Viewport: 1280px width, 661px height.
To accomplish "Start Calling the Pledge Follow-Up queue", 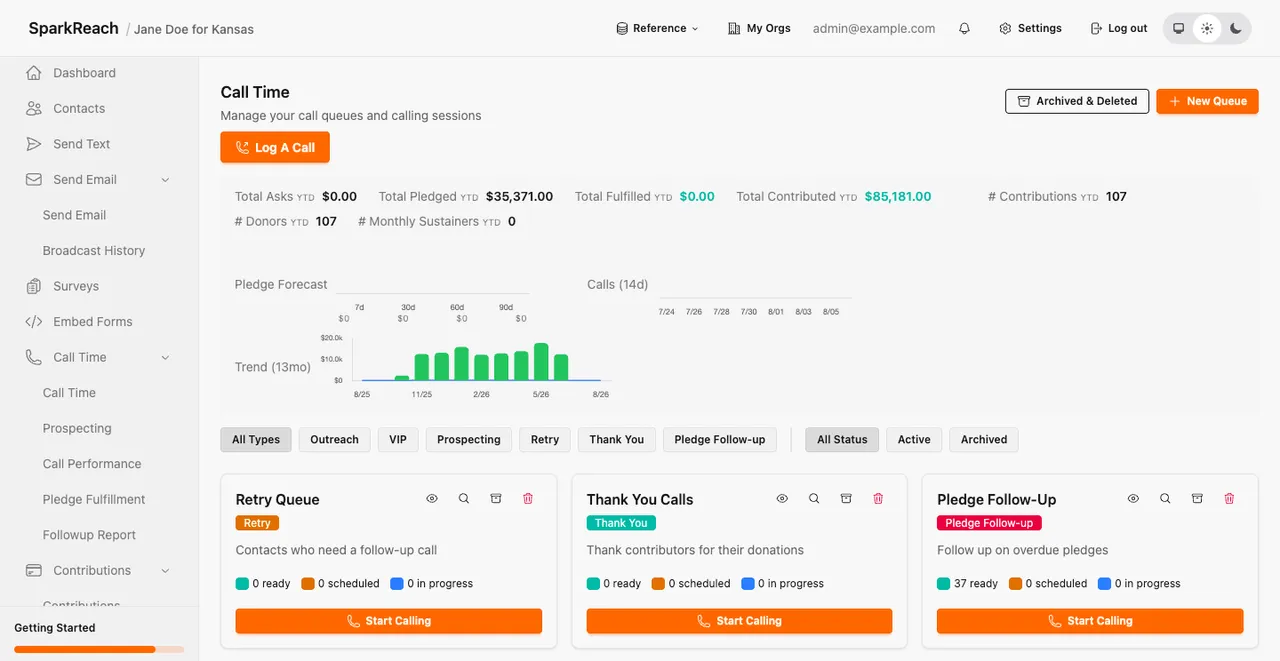I will click(1090, 621).
